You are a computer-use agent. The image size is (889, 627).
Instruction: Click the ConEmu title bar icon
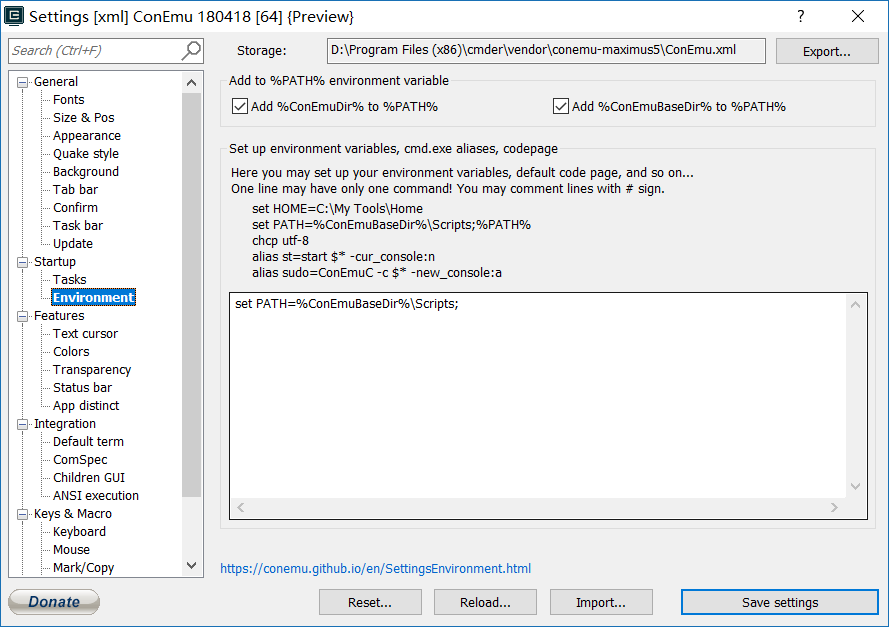(14, 16)
